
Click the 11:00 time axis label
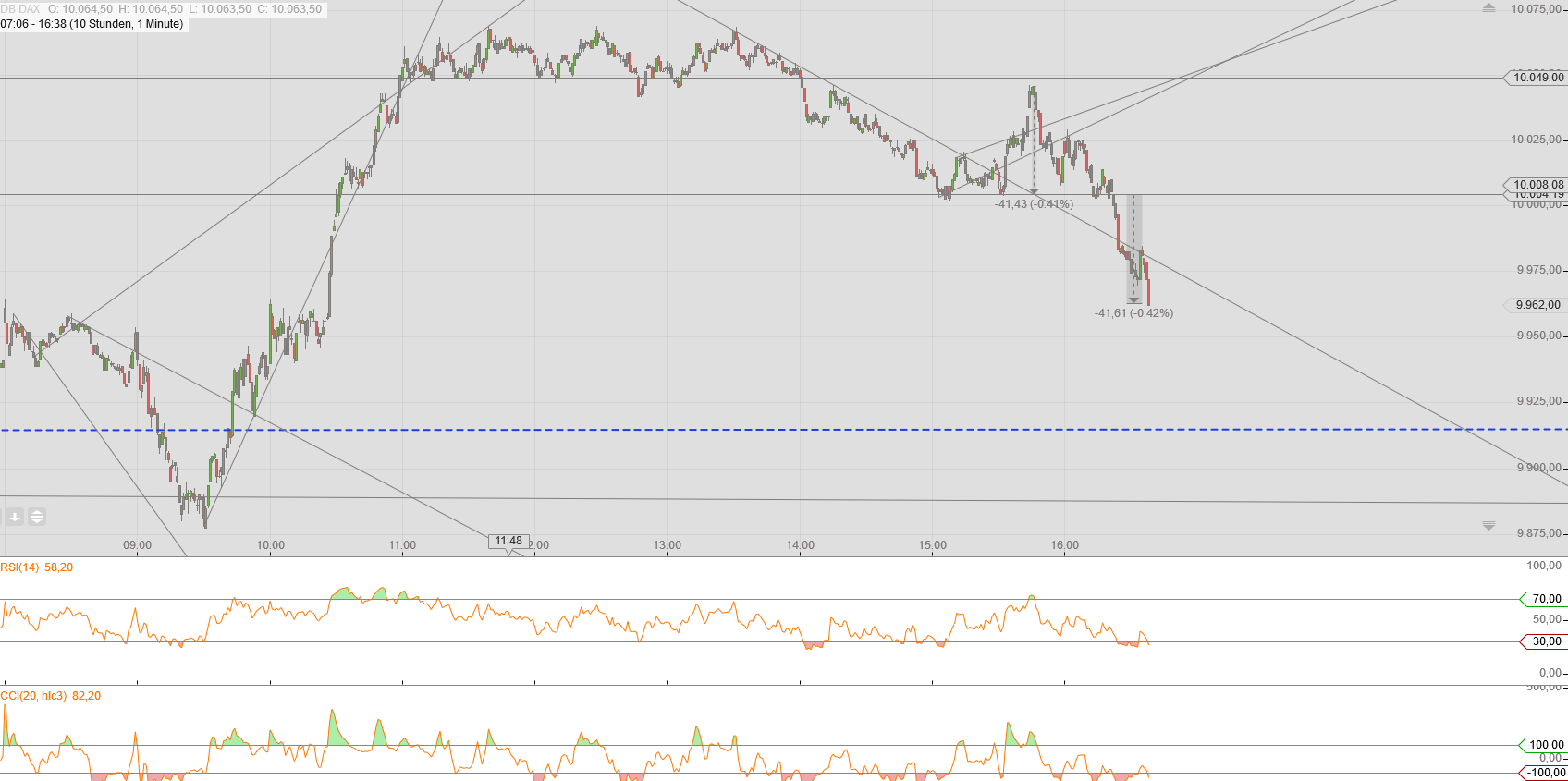(402, 545)
